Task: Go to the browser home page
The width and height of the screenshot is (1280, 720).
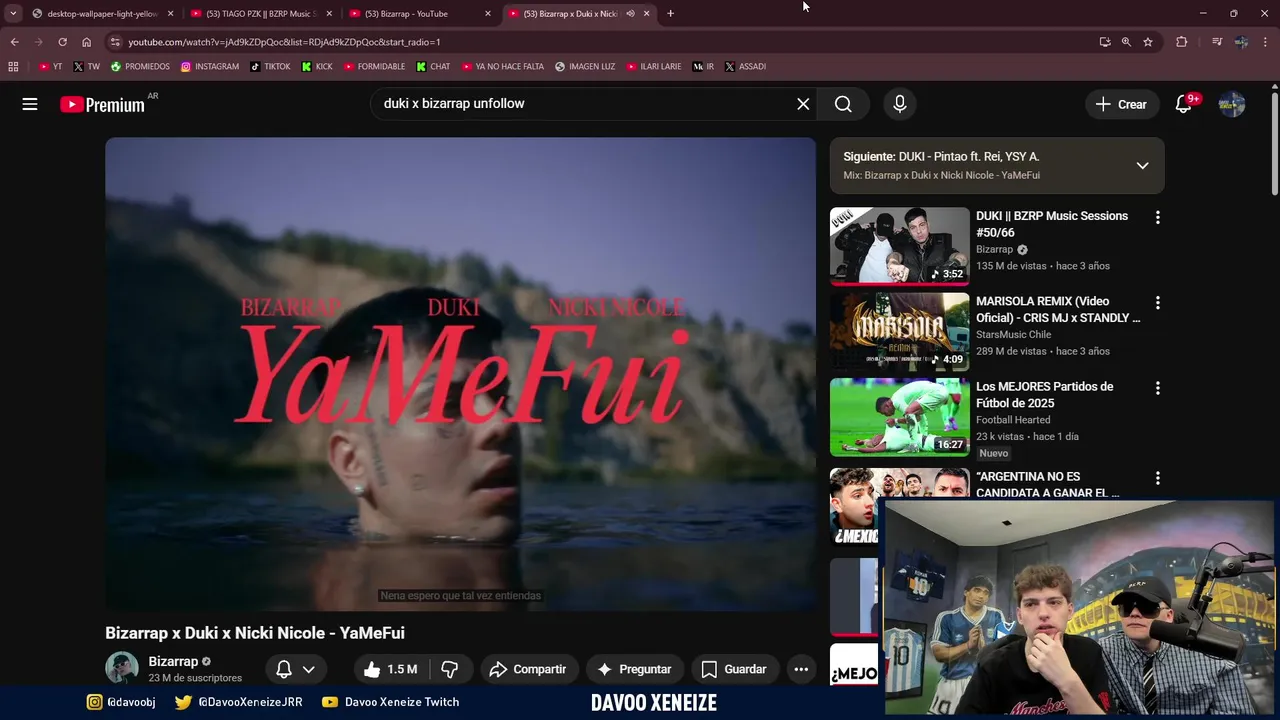Action: (x=87, y=42)
